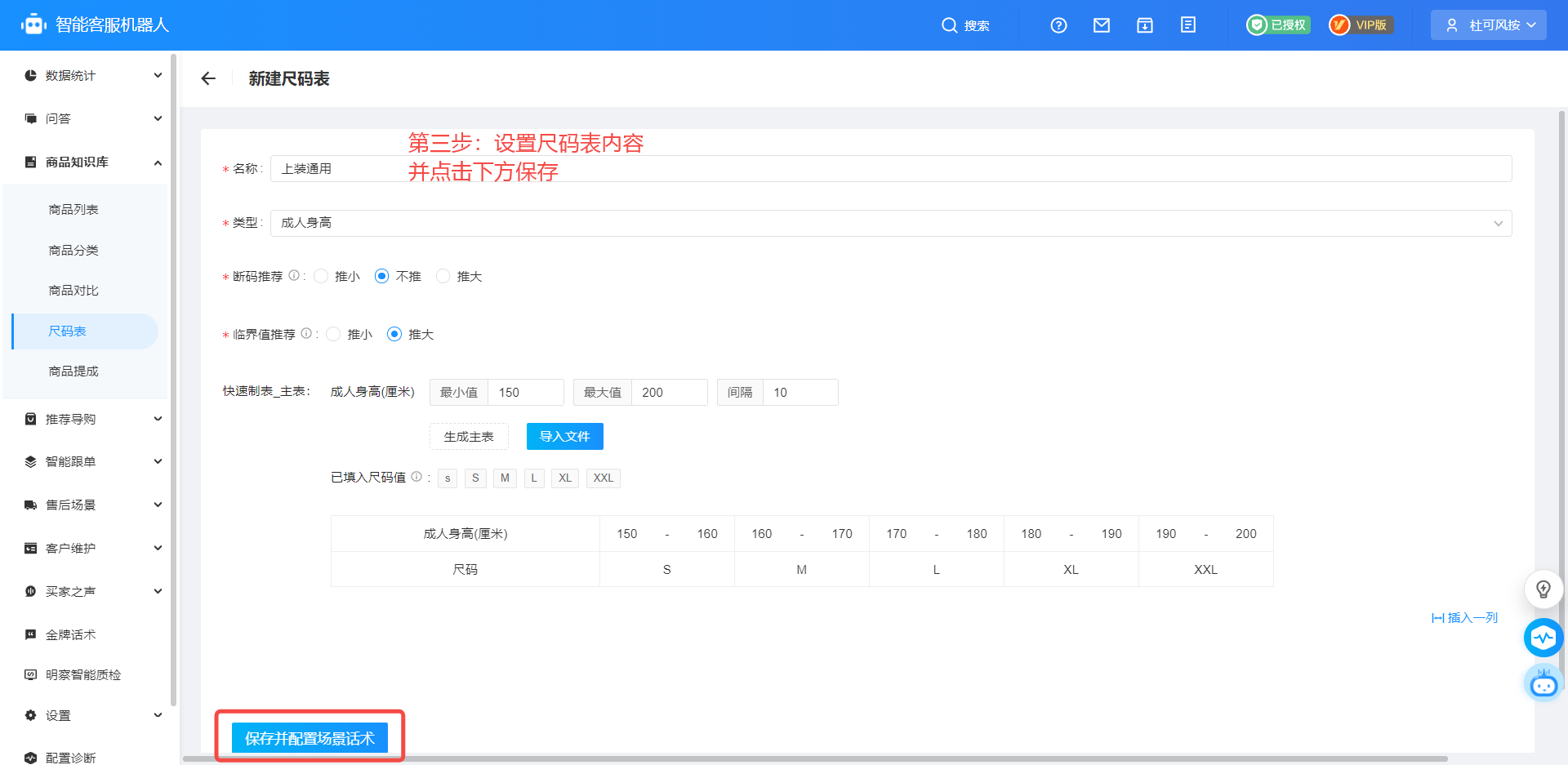Click the 最小值 input with 150
Viewport: 1568px width, 765px height.
[x=525, y=393]
